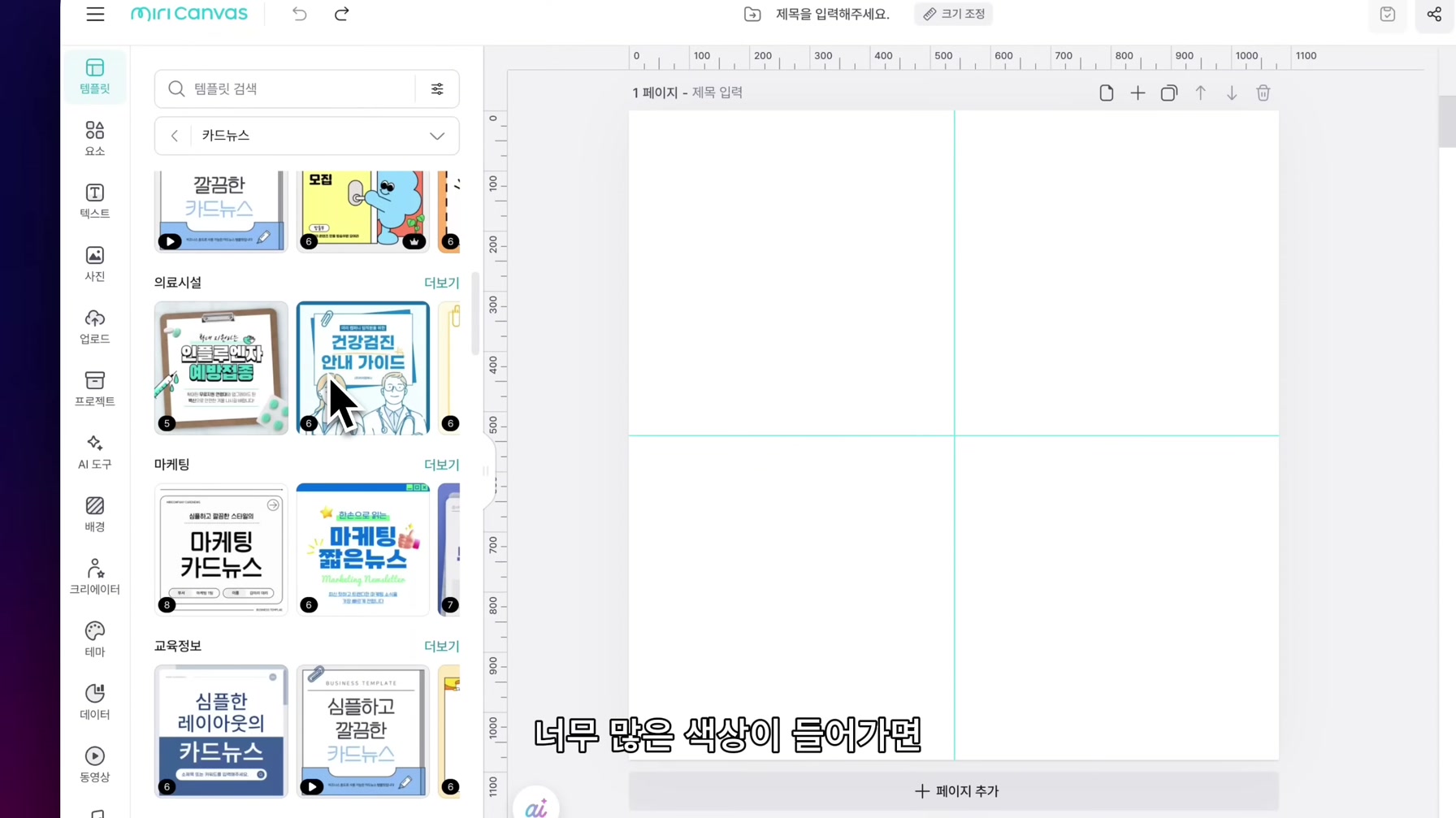The height and width of the screenshot is (818, 1456).
Task: Click the save icon in top bar
Action: point(1388,14)
